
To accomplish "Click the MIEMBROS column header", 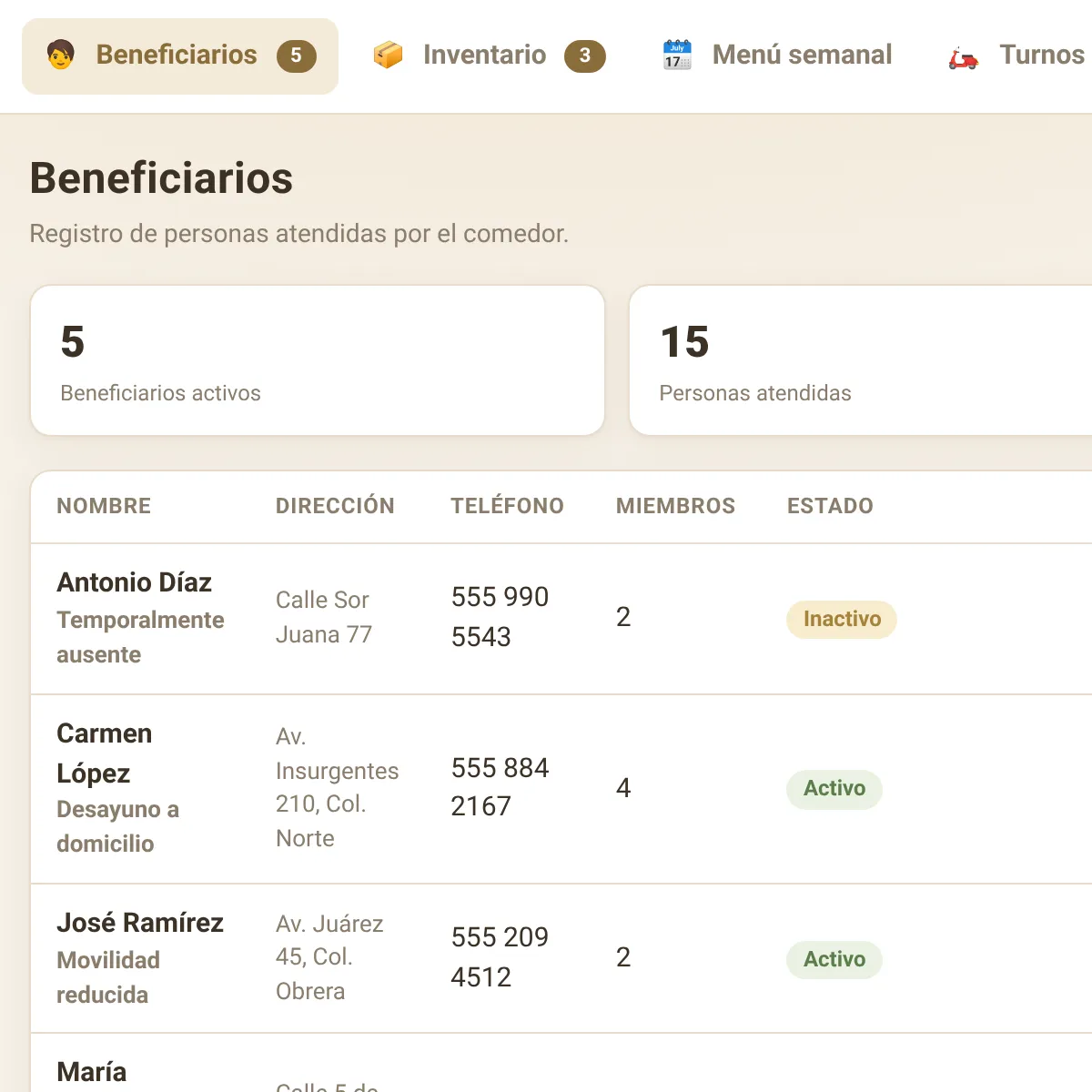I will coord(675,506).
